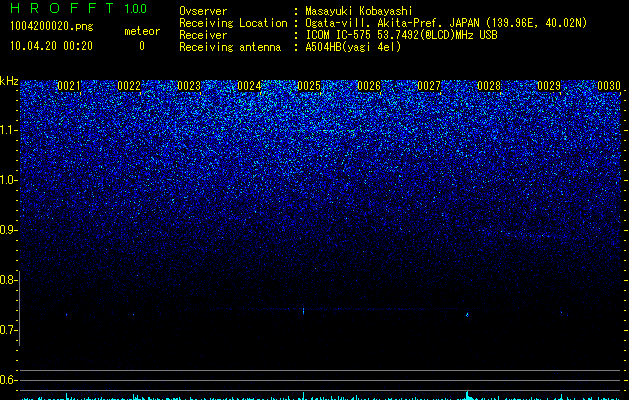Select the version number 1.0.0
The height and width of the screenshot is (400, 629).
point(135,8)
